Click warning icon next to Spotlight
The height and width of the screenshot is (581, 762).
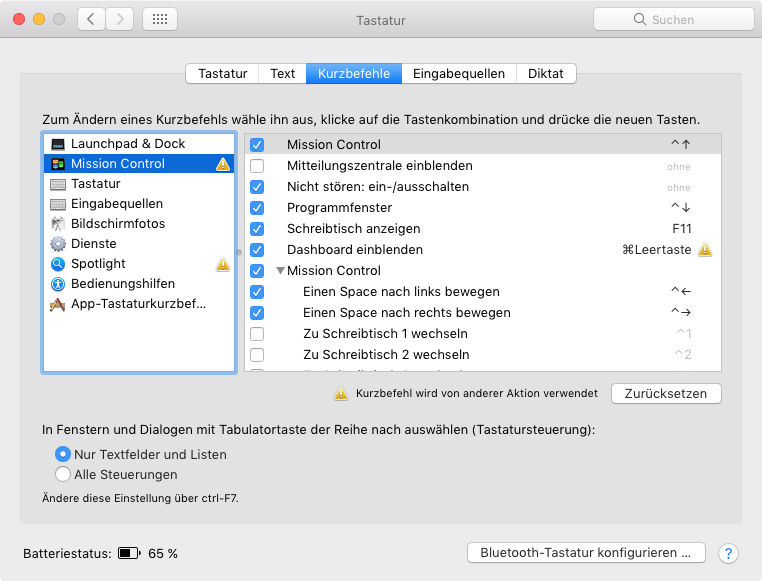point(223,264)
